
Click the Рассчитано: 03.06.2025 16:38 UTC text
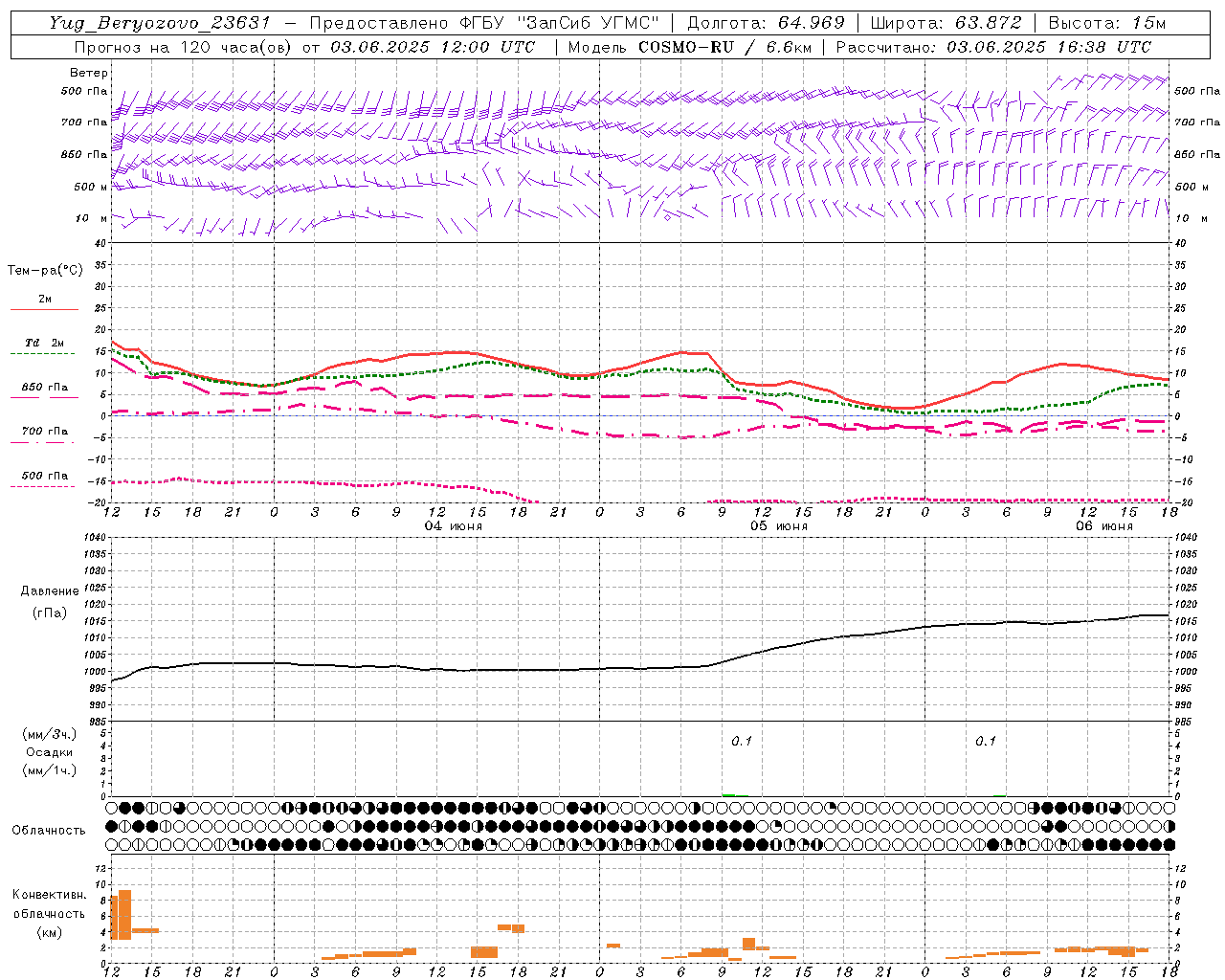point(993,47)
